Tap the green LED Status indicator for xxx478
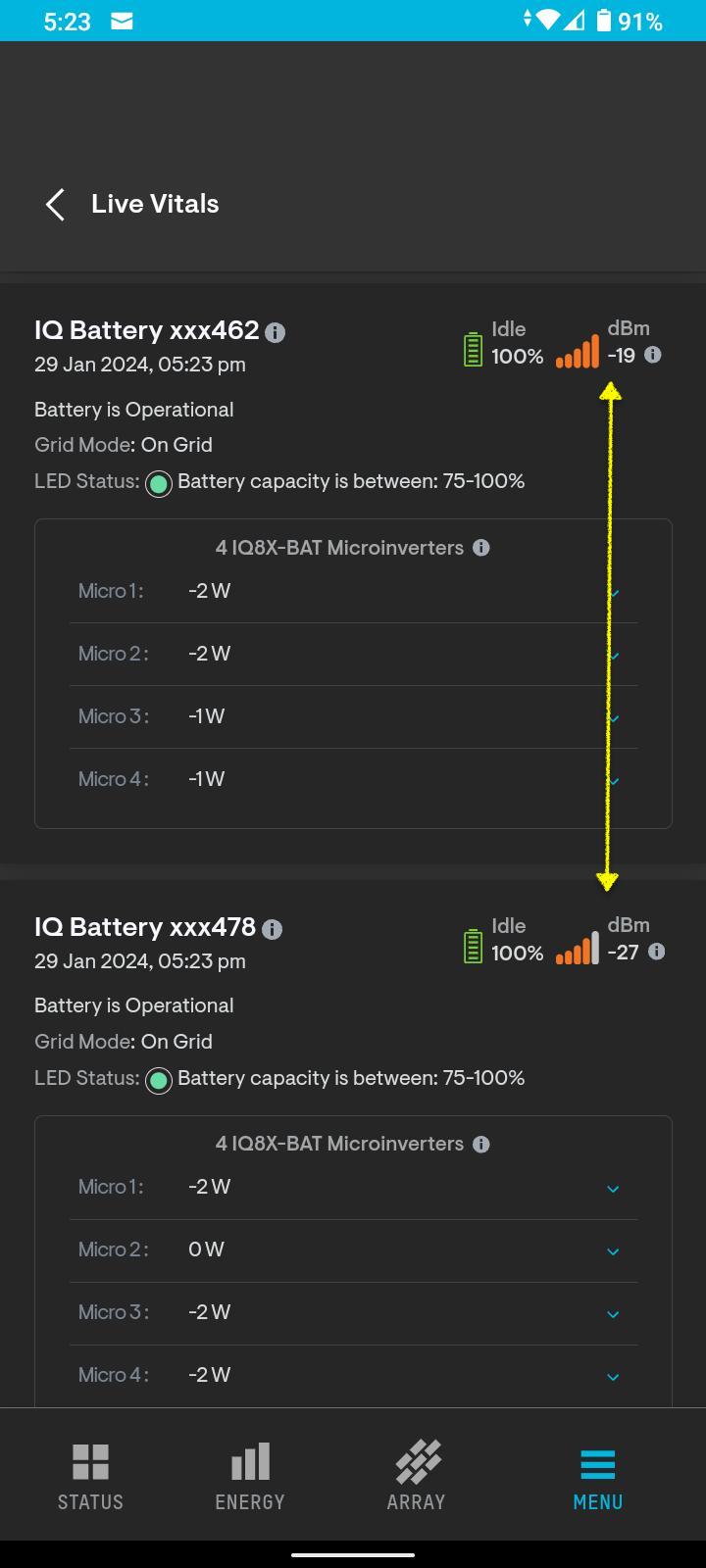The width and height of the screenshot is (706, 1568). pyautogui.click(x=158, y=1080)
